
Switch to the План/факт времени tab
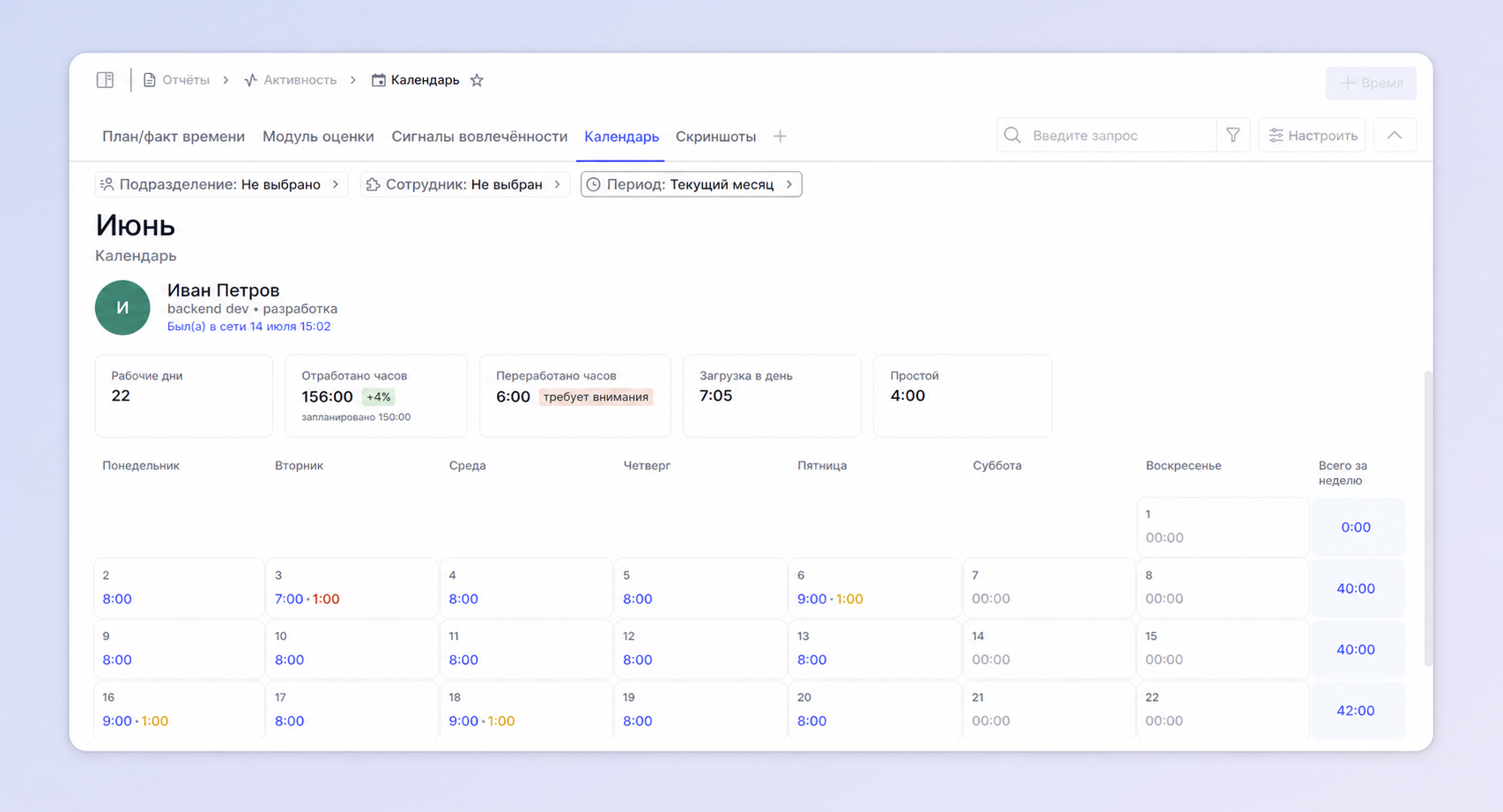174,137
